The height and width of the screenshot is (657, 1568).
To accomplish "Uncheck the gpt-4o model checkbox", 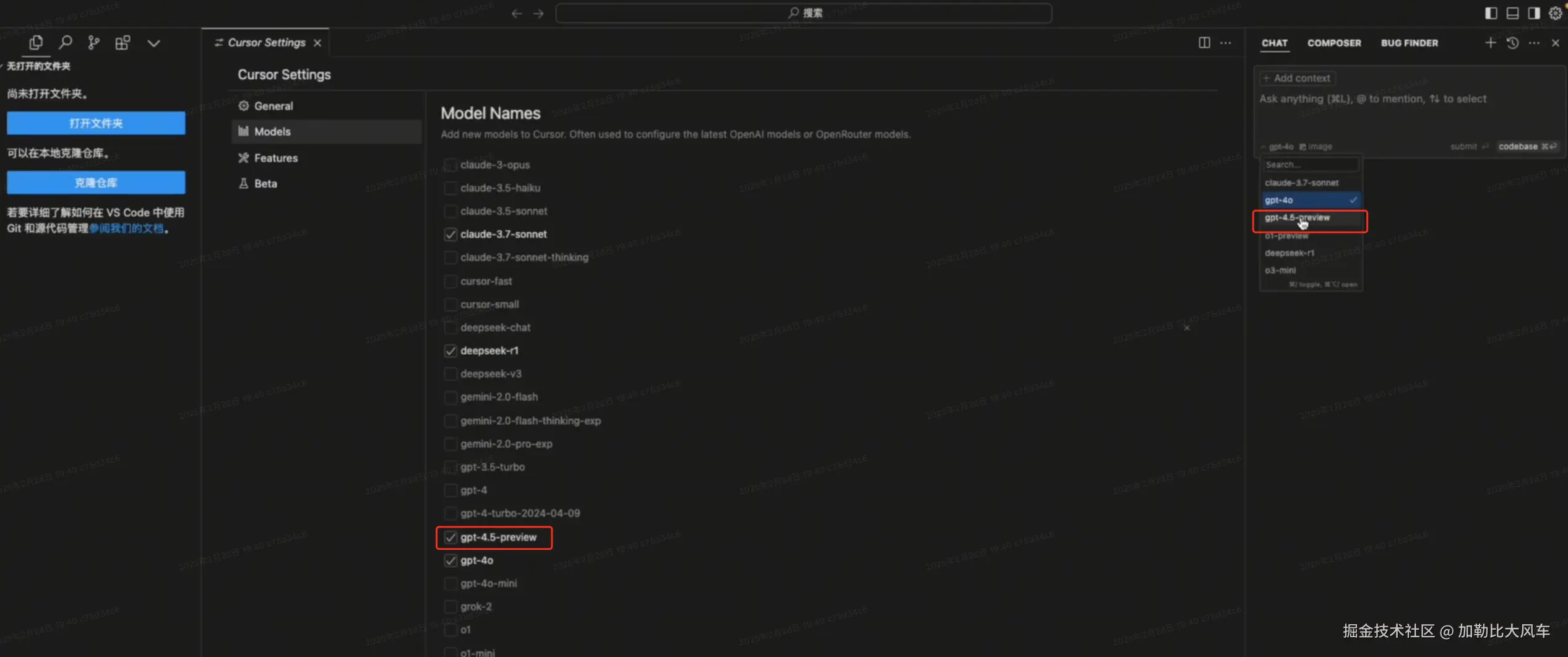I will click(x=450, y=560).
